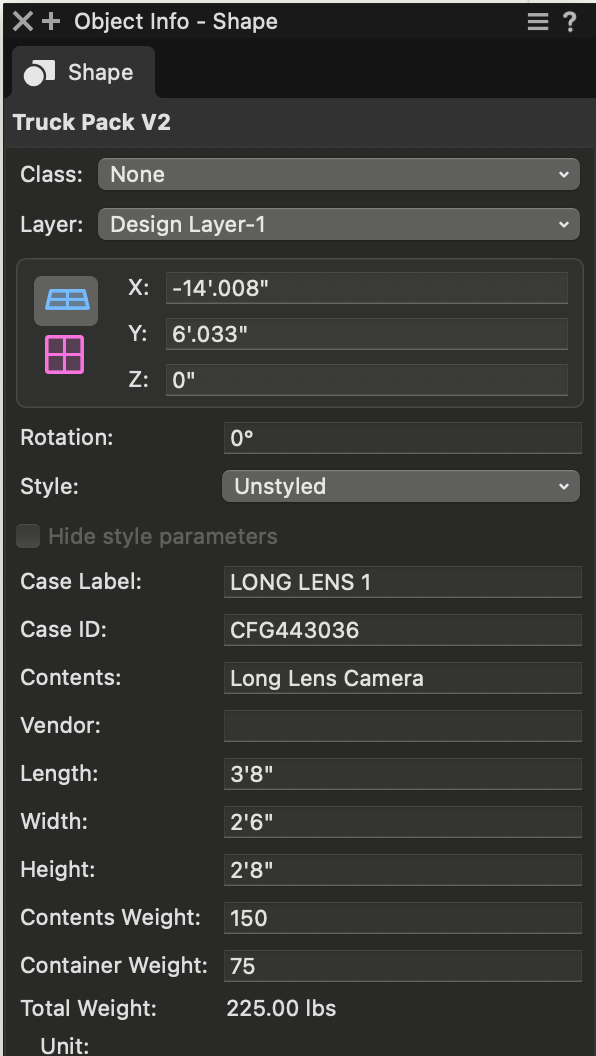The image size is (596, 1056).
Task: Open the Layer dropdown for Design Layer-1
Action: click(x=339, y=223)
